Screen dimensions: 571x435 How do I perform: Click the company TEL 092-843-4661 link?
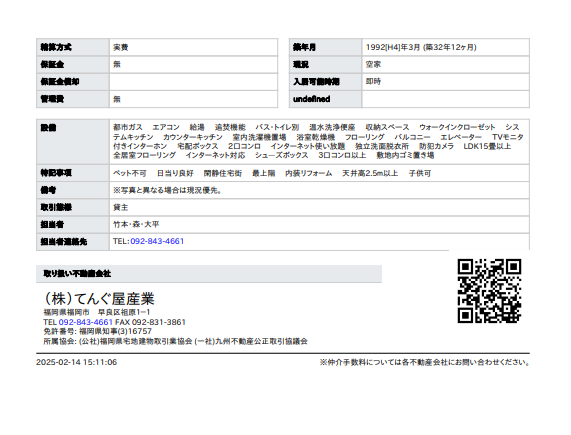point(85,322)
